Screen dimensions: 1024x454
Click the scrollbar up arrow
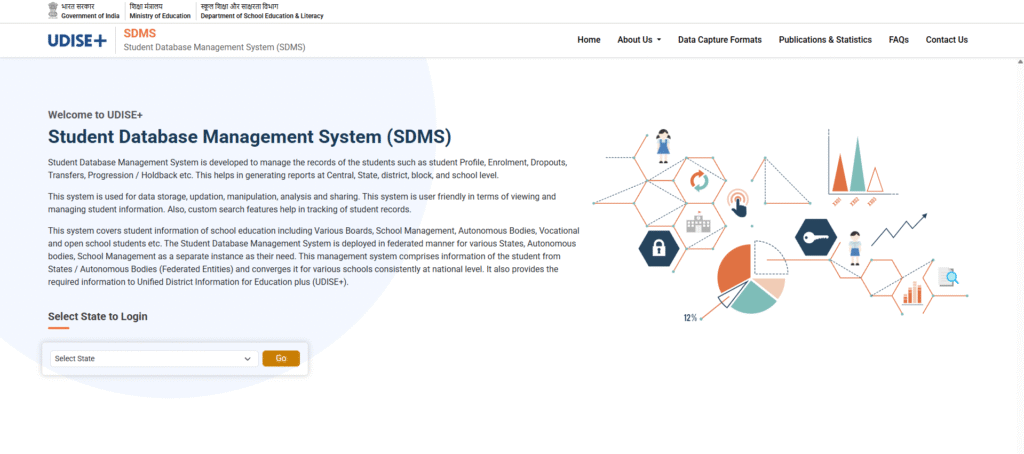tap(1019, 61)
